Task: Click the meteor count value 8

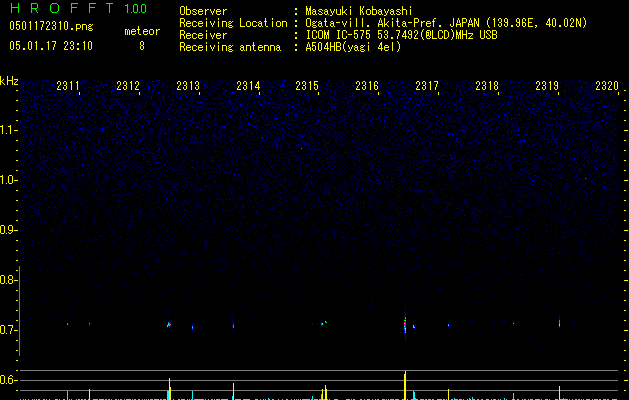Action: (x=142, y=46)
